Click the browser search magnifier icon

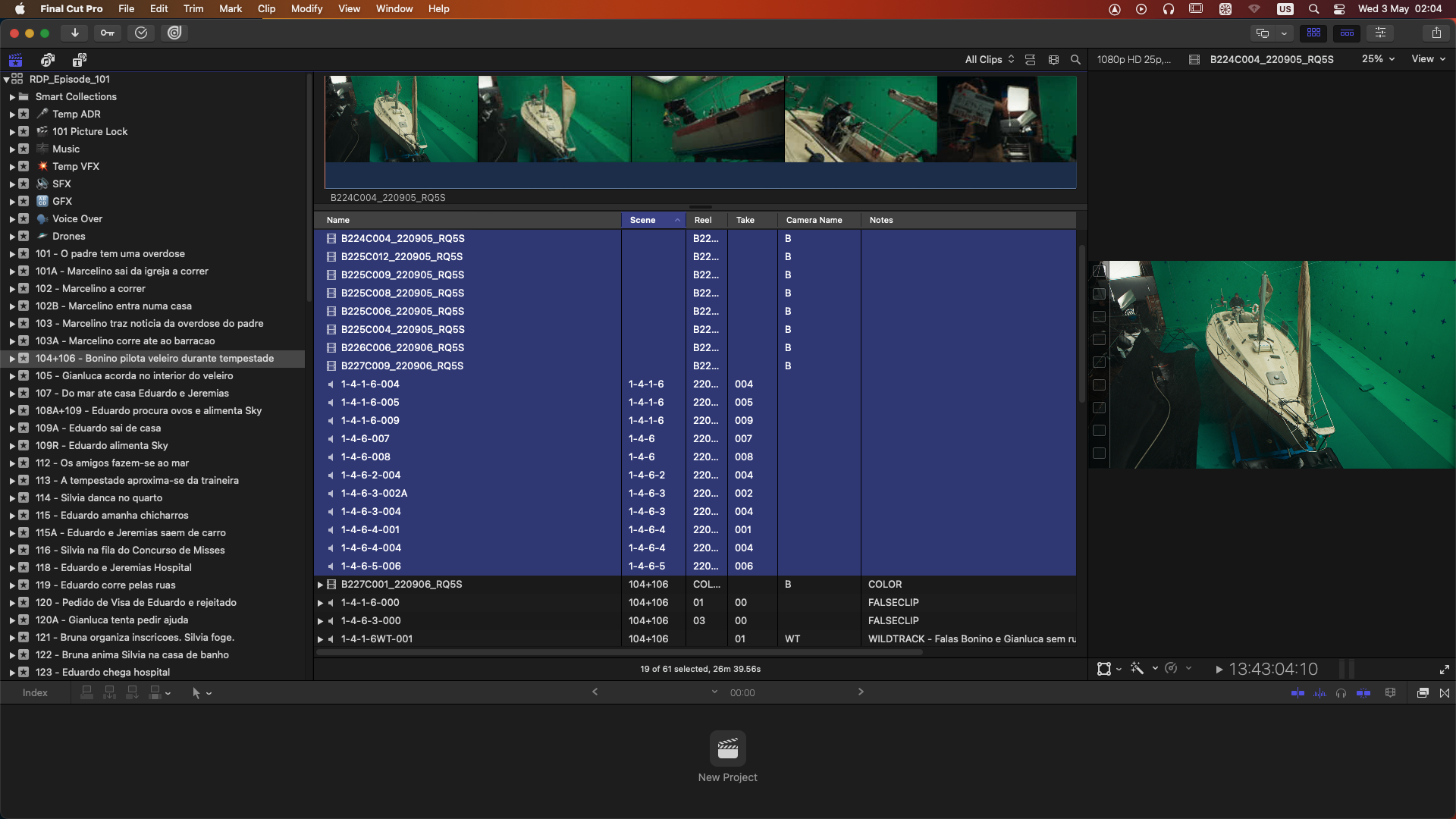(1075, 59)
